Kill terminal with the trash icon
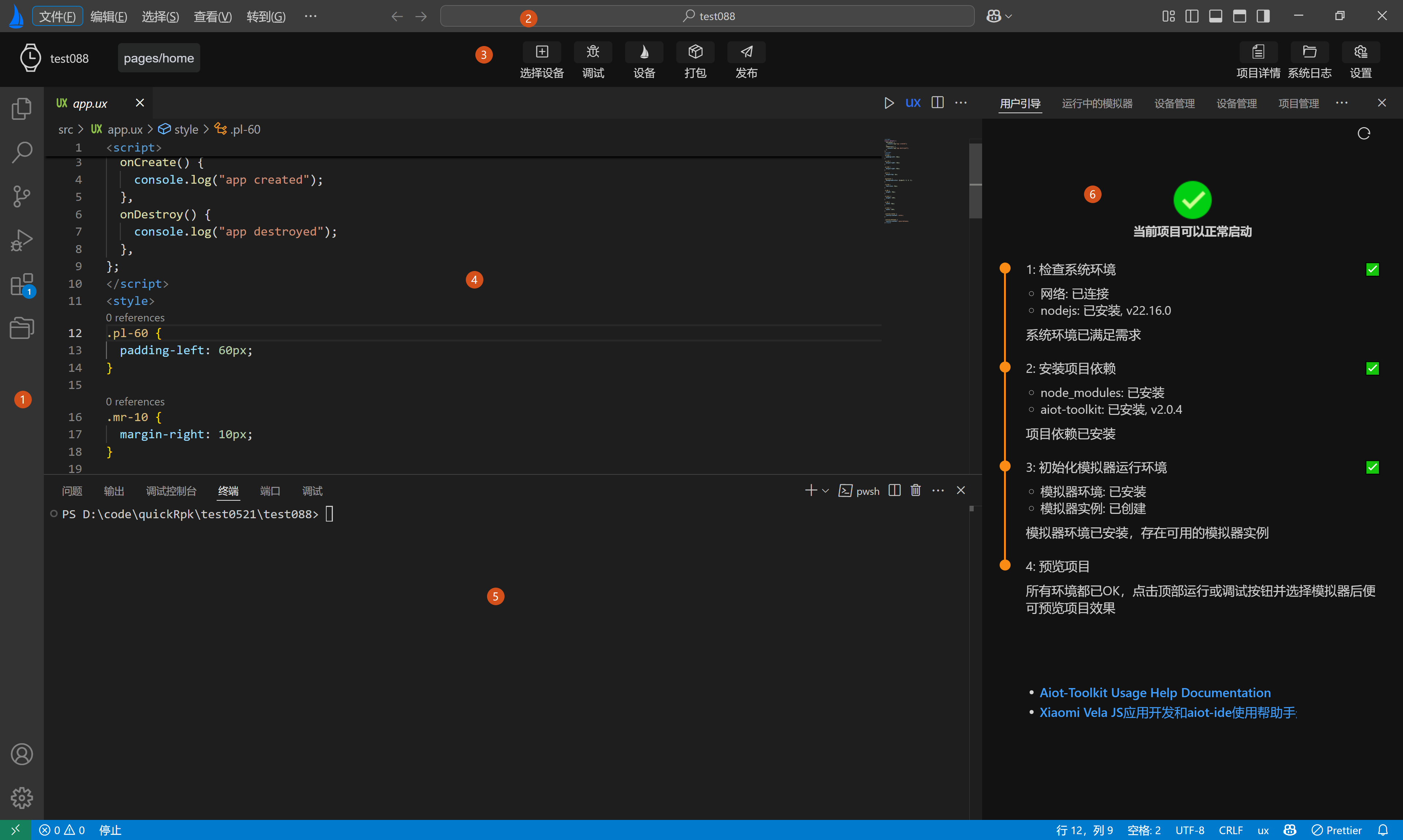The image size is (1403, 840). point(916,490)
